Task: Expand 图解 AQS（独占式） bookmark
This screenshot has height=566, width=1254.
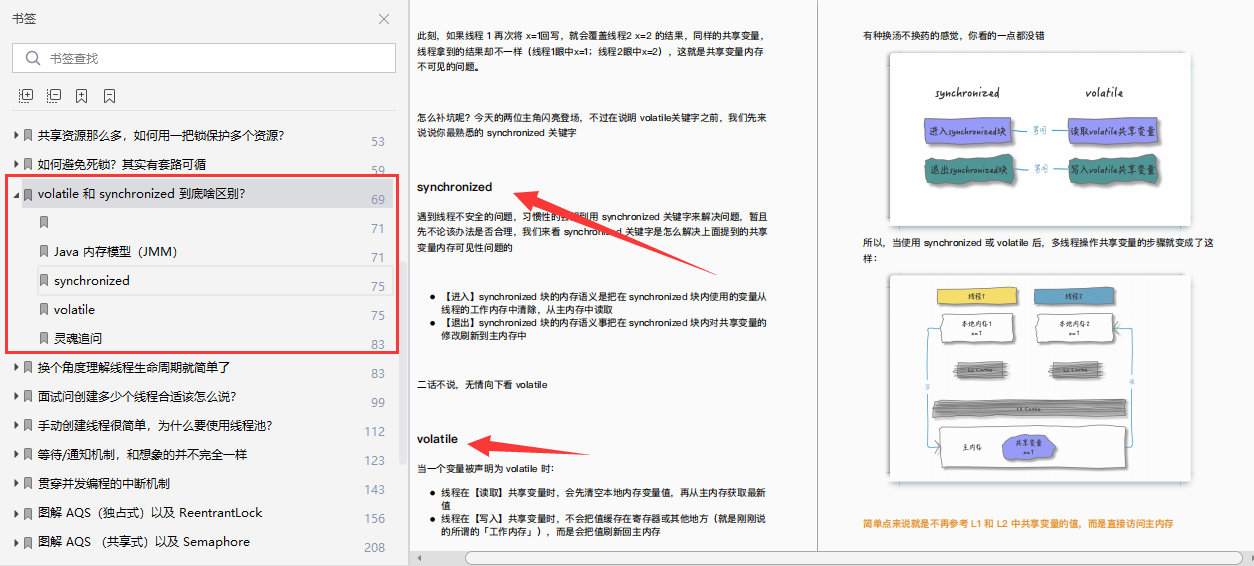Action: click(16, 513)
